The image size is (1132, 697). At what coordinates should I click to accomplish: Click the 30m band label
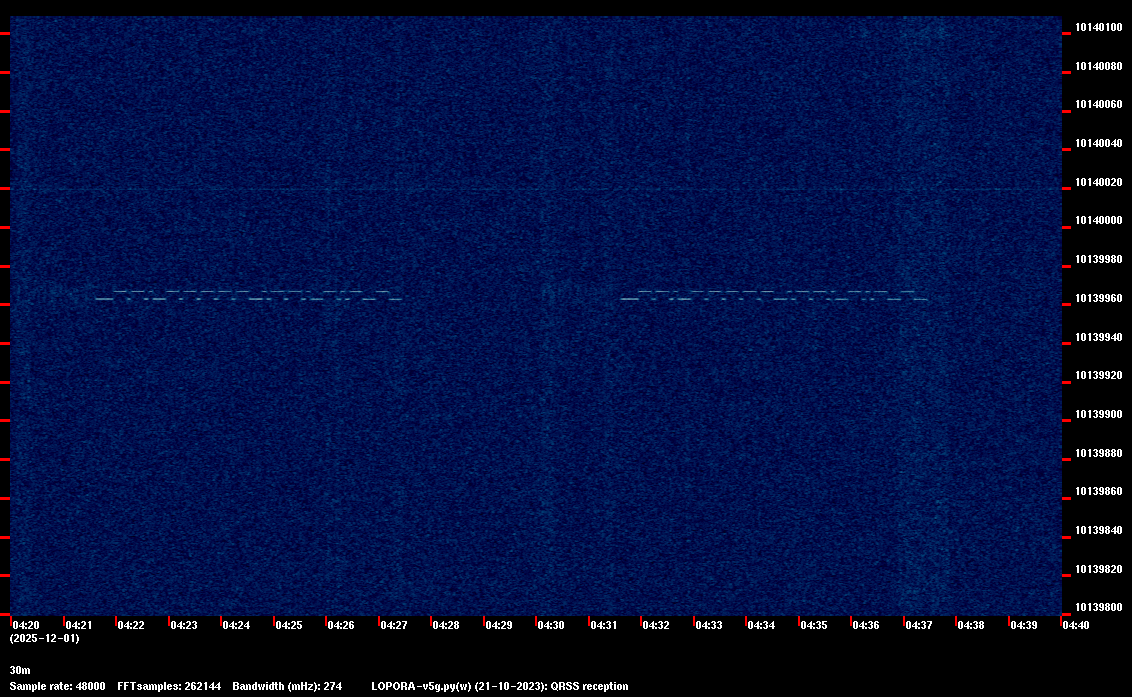click(19, 670)
